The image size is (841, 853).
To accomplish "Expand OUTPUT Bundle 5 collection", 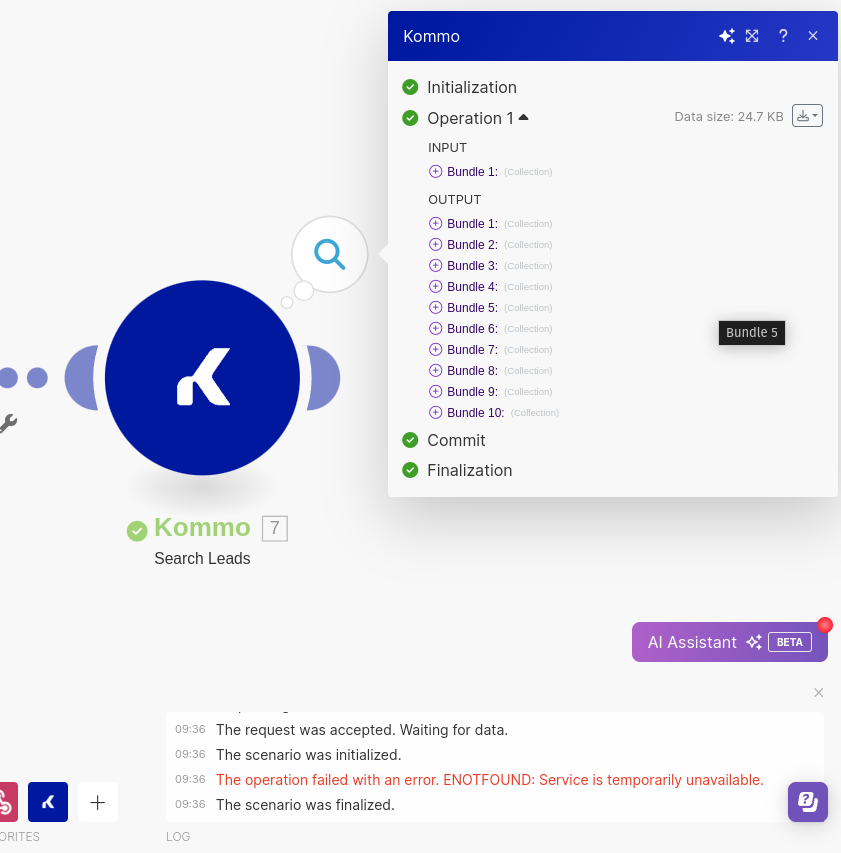I will coord(436,307).
